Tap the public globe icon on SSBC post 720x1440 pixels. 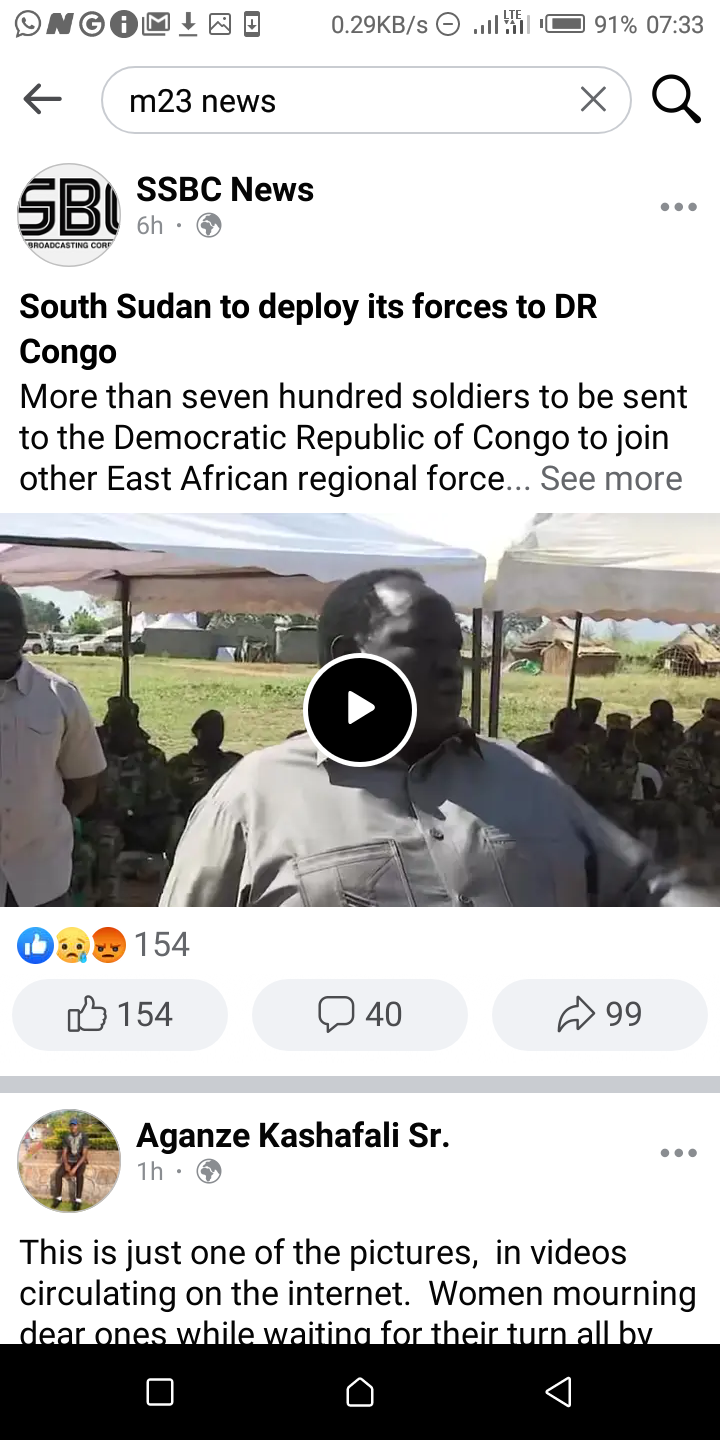209,226
